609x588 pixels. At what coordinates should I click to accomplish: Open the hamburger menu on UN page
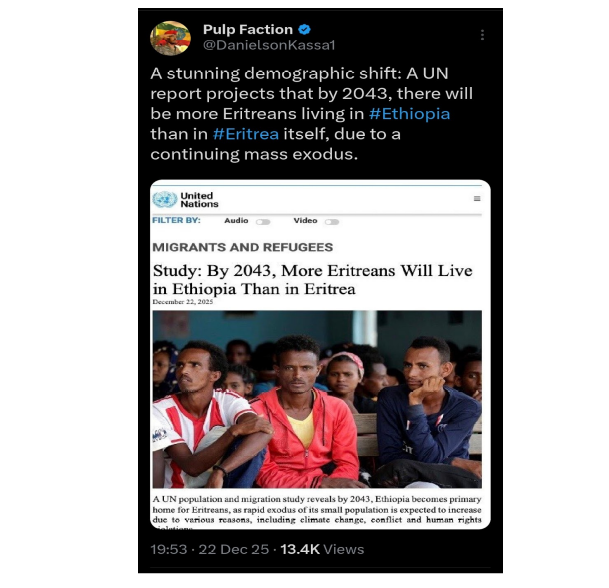click(477, 198)
